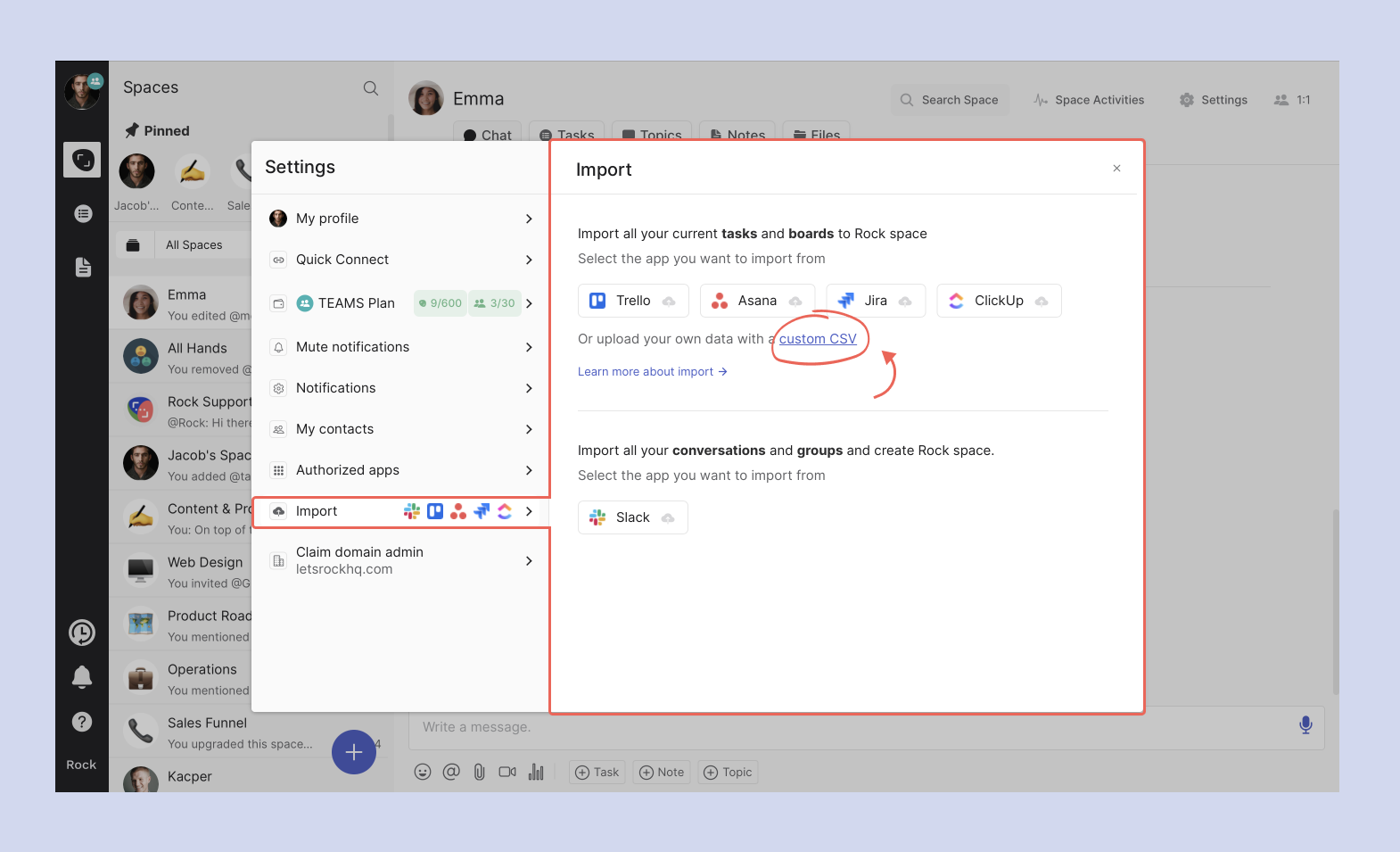This screenshot has width=1400, height=852.
Task: Click the search spaces magnifier icon
Action: pyautogui.click(x=371, y=88)
